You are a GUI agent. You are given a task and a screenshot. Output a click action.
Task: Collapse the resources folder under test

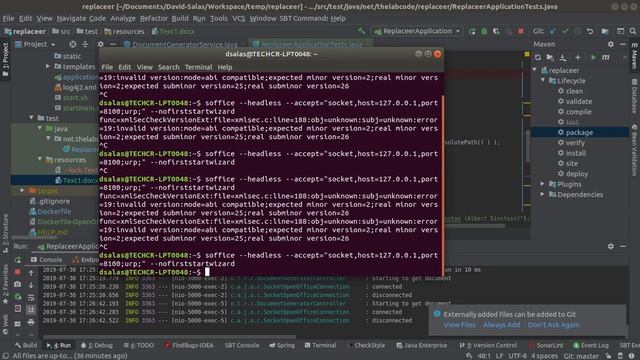(x=40, y=159)
